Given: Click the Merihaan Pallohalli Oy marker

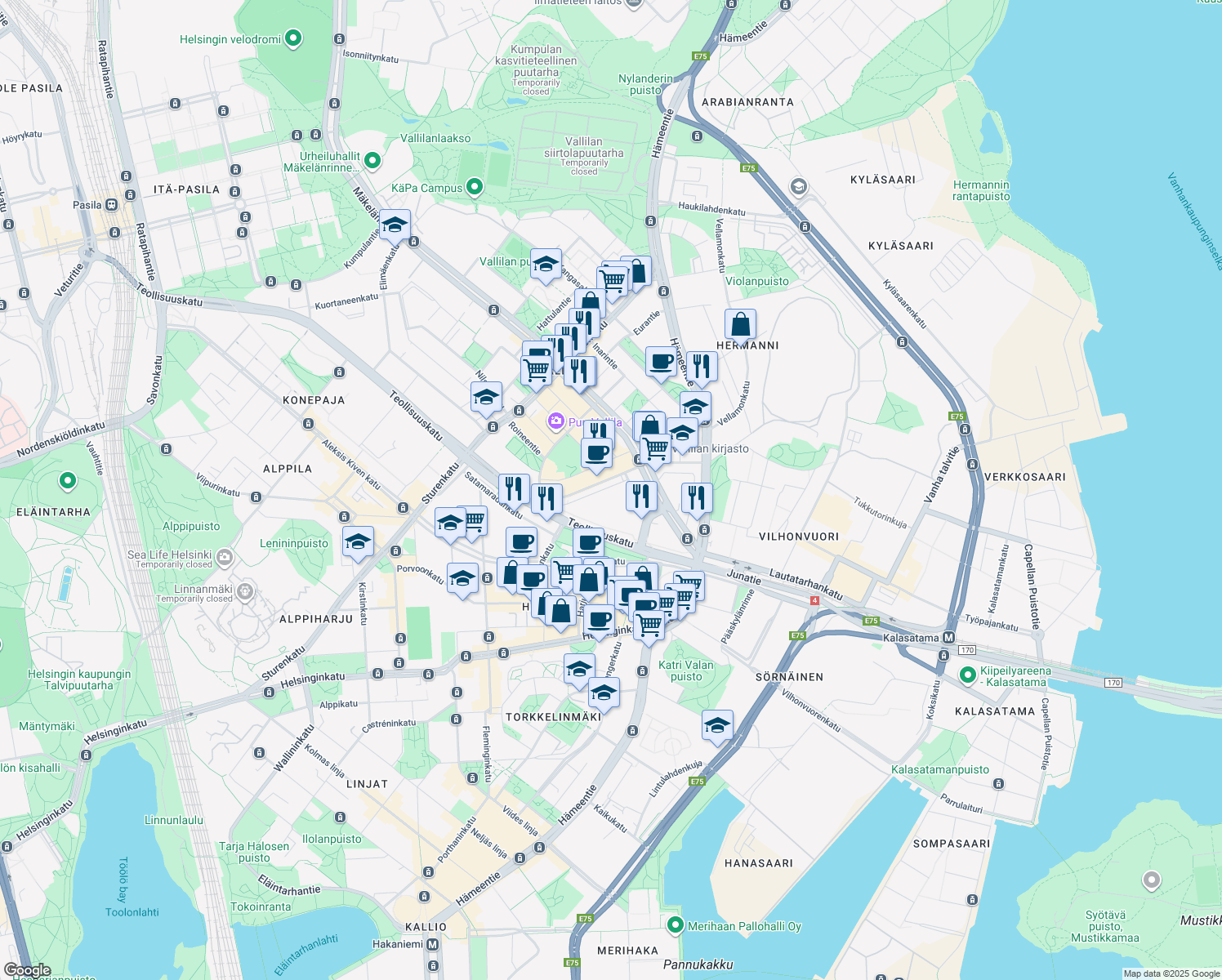Looking at the screenshot, I should [x=676, y=926].
